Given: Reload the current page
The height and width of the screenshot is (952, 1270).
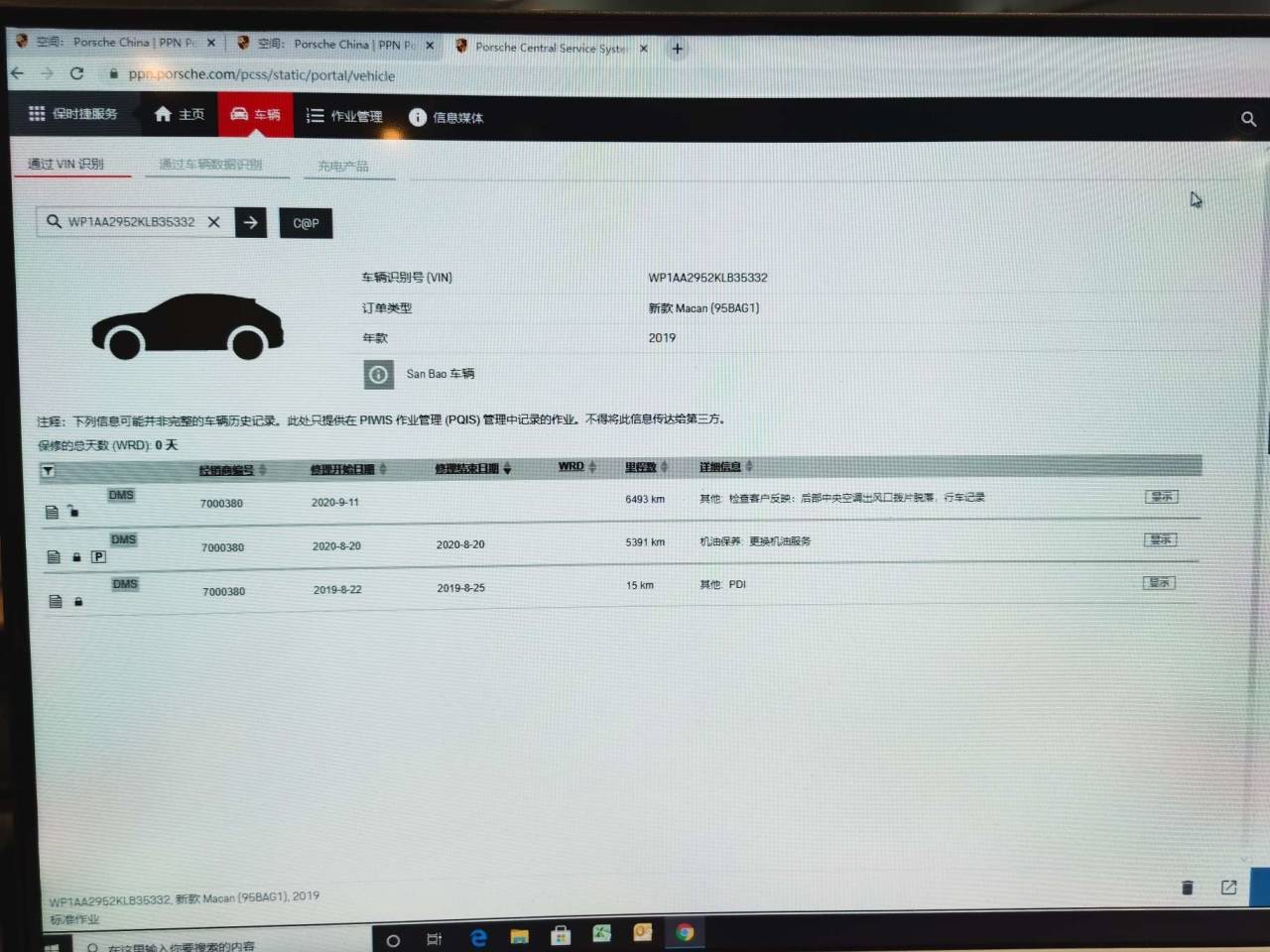Looking at the screenshot, I should 76,73.
